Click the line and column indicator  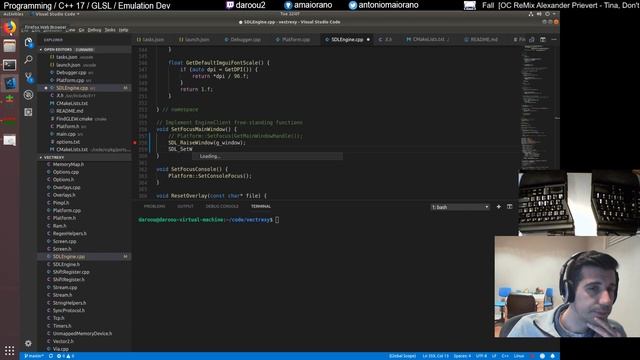pyautogui.click(x=436, y=356)
